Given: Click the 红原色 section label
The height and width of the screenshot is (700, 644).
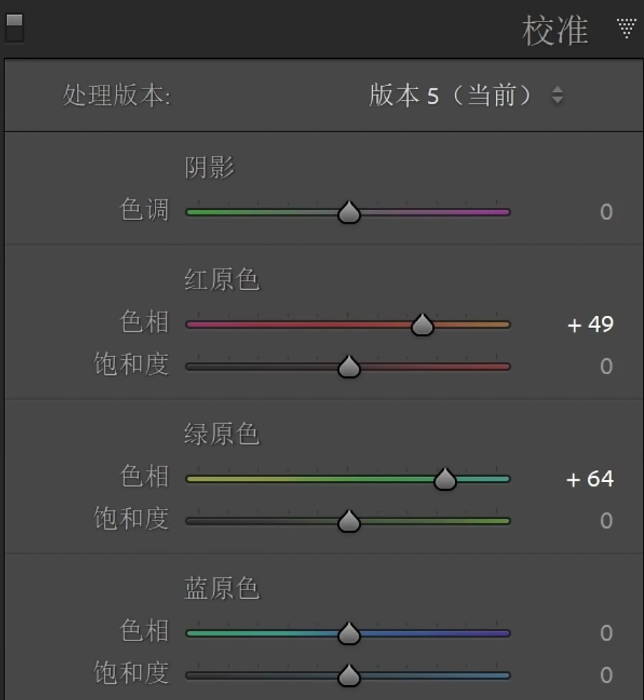Looking at the screenshot, I should pyautogui.click(x=222, y=280).
